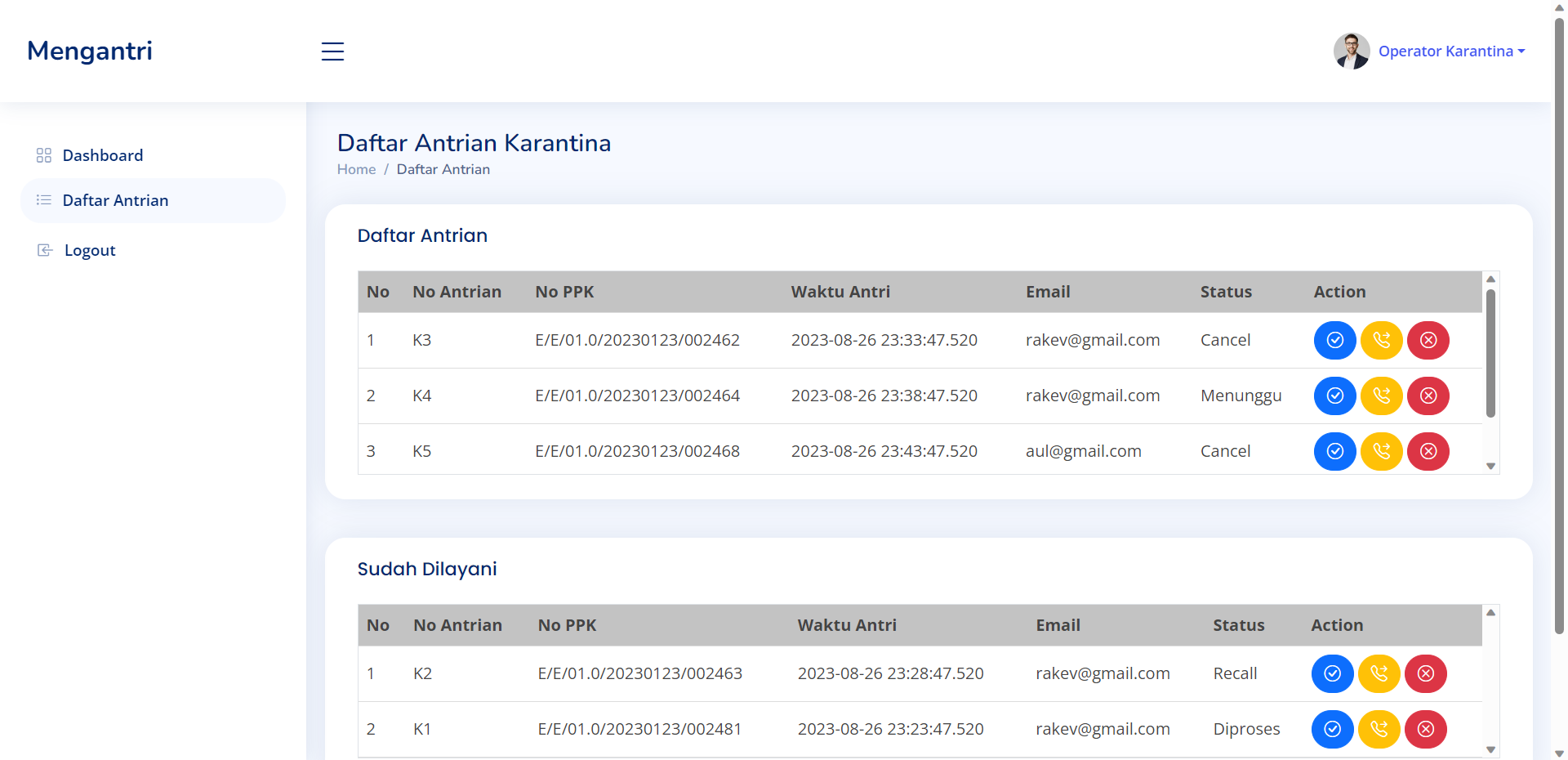Screen dimensions: 1568x760
Task: Click PPK number E/E/01.0/20230123/002463
Action: pyautogui.click(x=640, y=673)
